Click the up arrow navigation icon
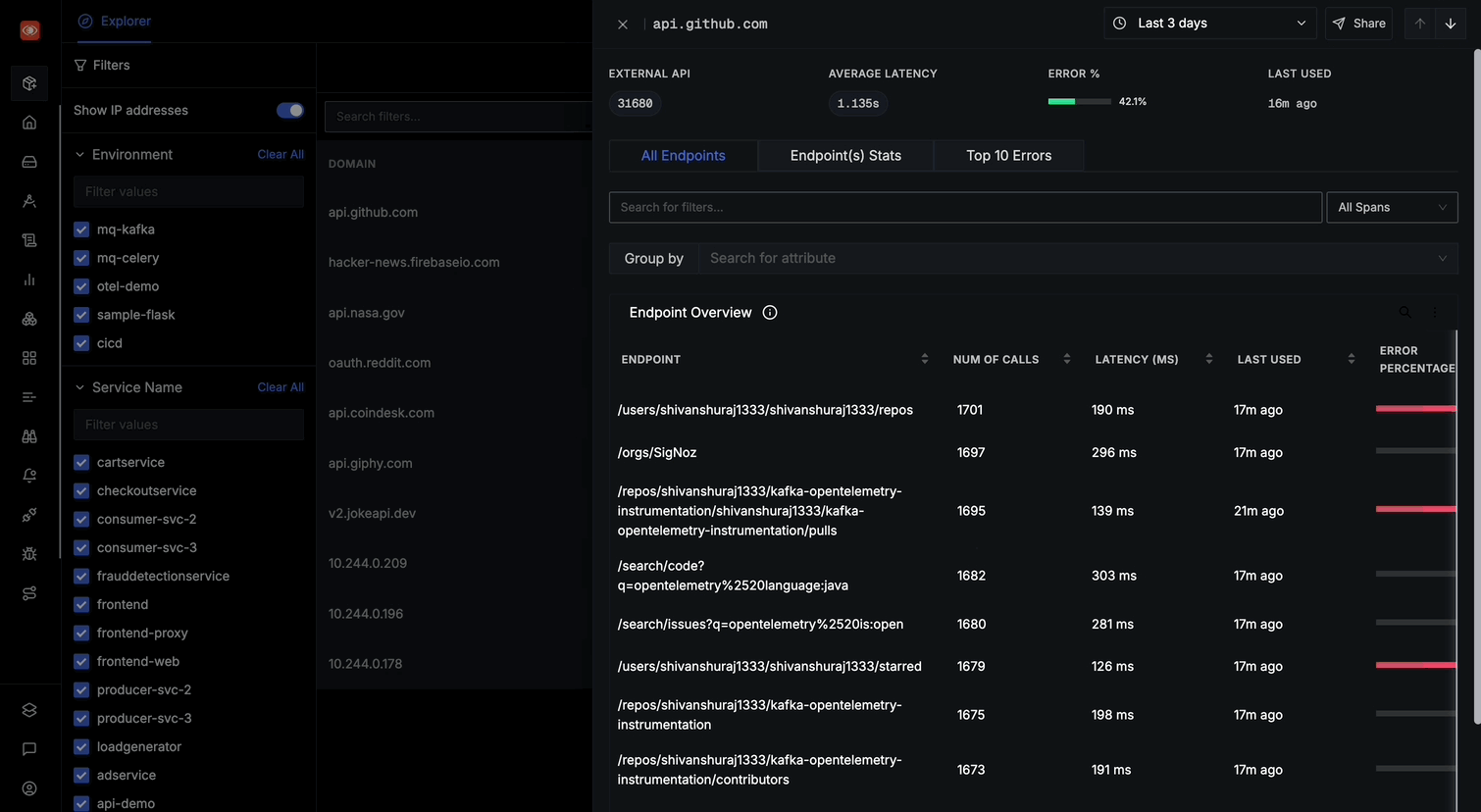Viewport: 1481px width, 812px height. point(1419,24)
